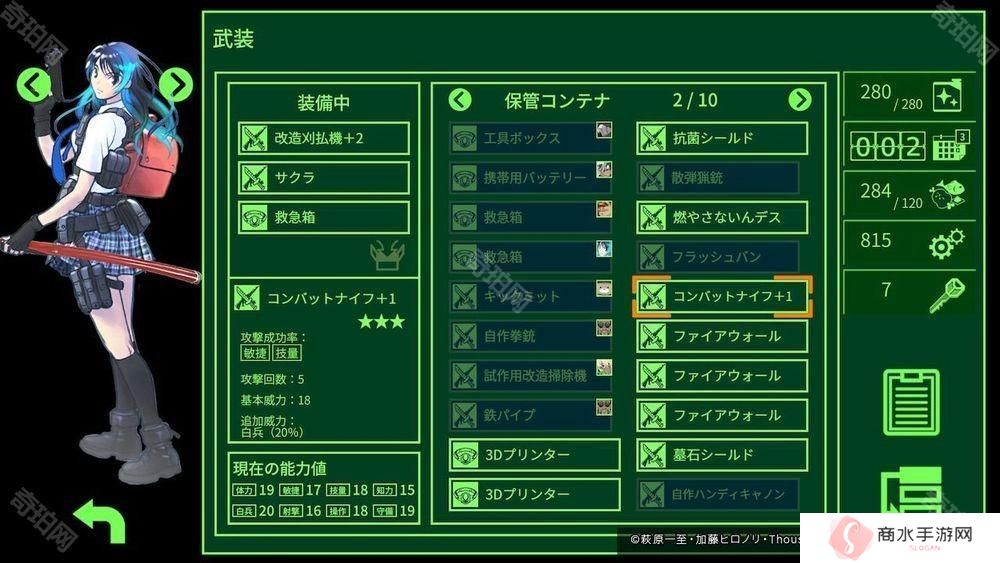Click the green back arrow icon

[100, 520]
